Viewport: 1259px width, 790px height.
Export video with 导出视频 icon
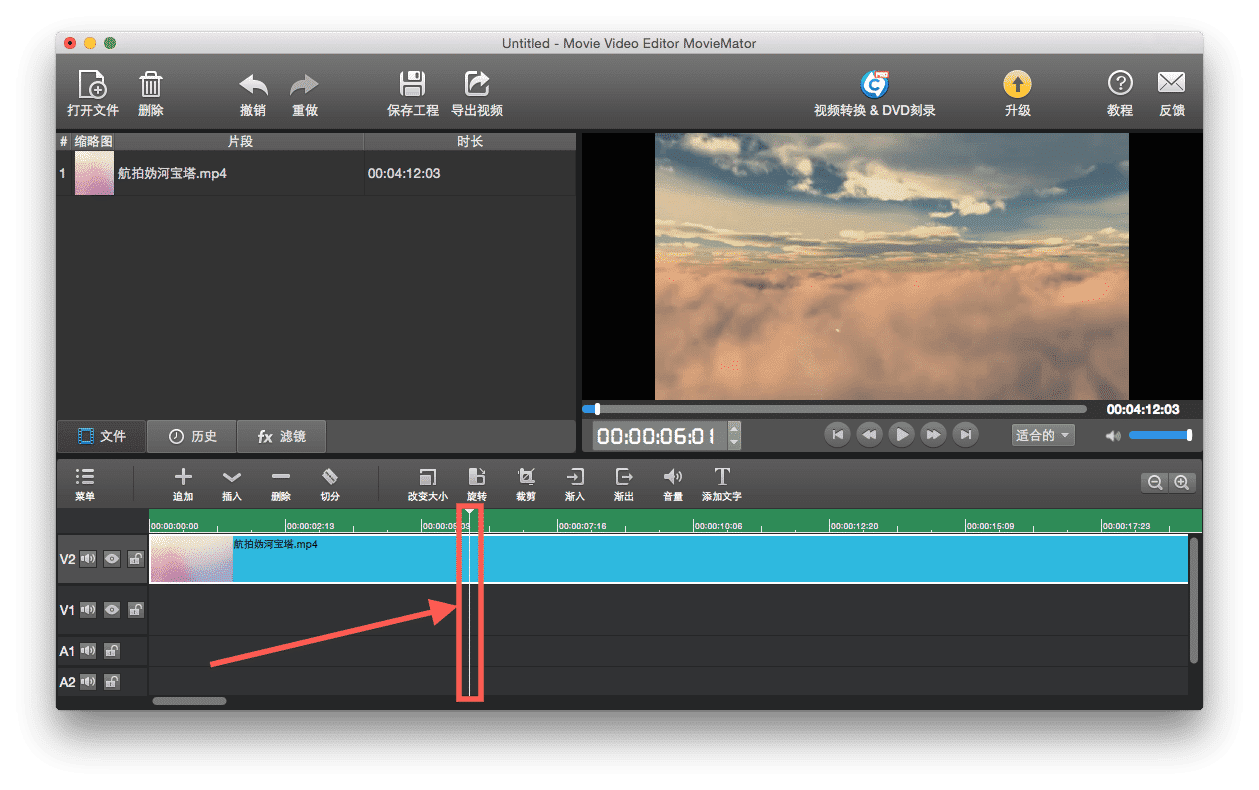pyautogui.click(x=477, y=84)
